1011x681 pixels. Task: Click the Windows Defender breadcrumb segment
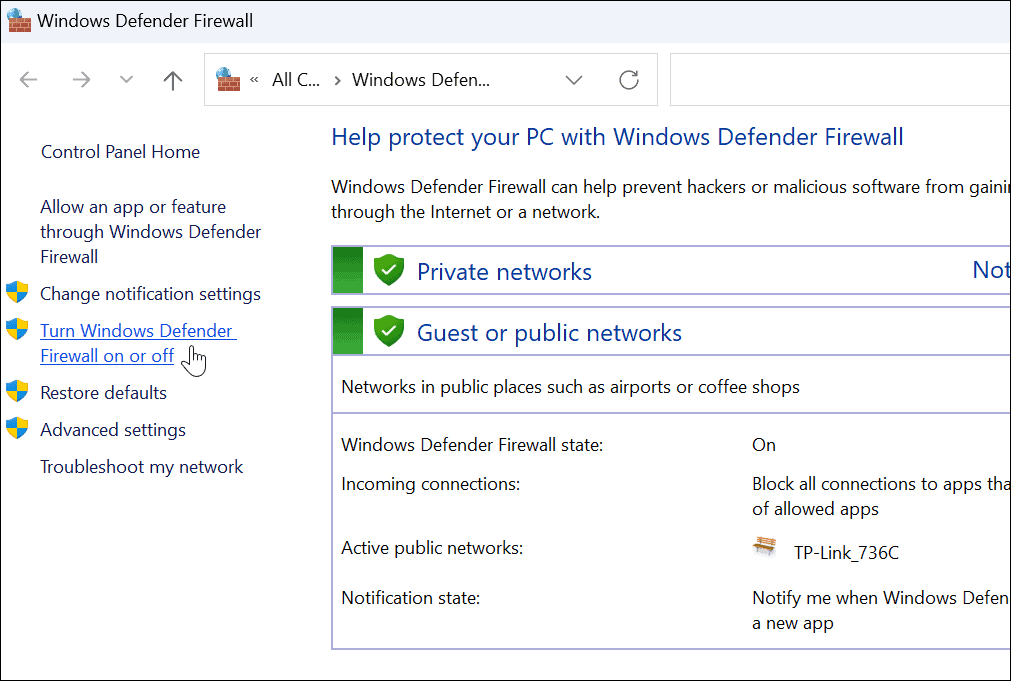pyautogui.click(x=421, y=81)
